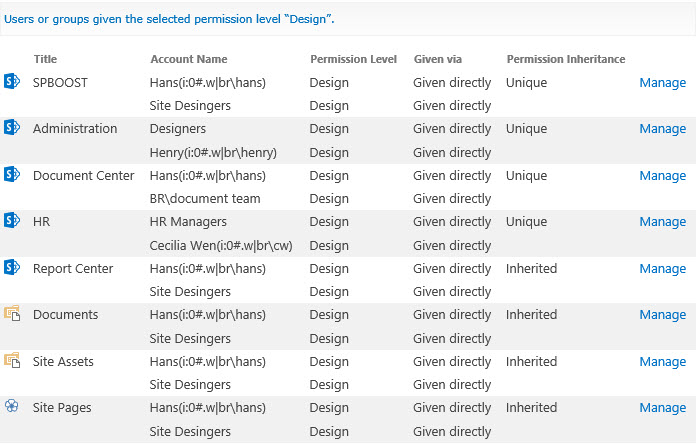Click the Account Name column header
The height and width of the screenshot is (444, 697).
pos(189,59)
